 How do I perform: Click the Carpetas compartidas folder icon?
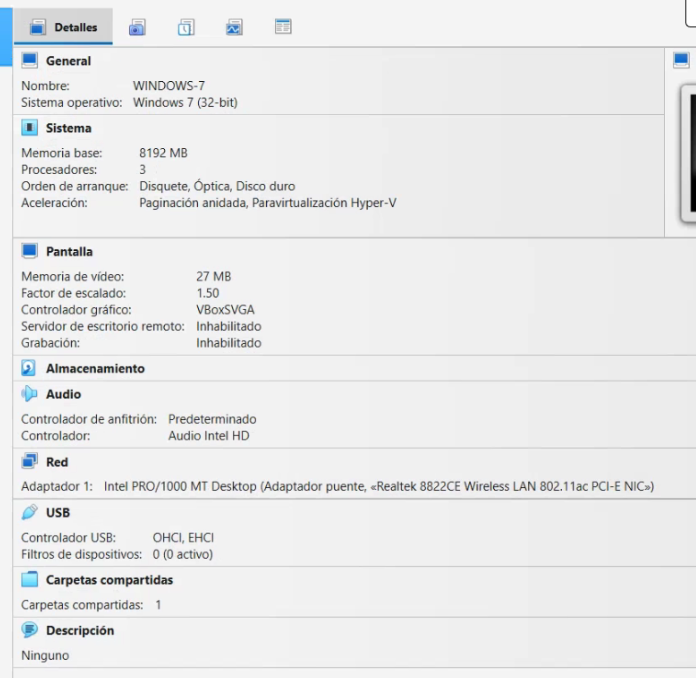(30, 579)
